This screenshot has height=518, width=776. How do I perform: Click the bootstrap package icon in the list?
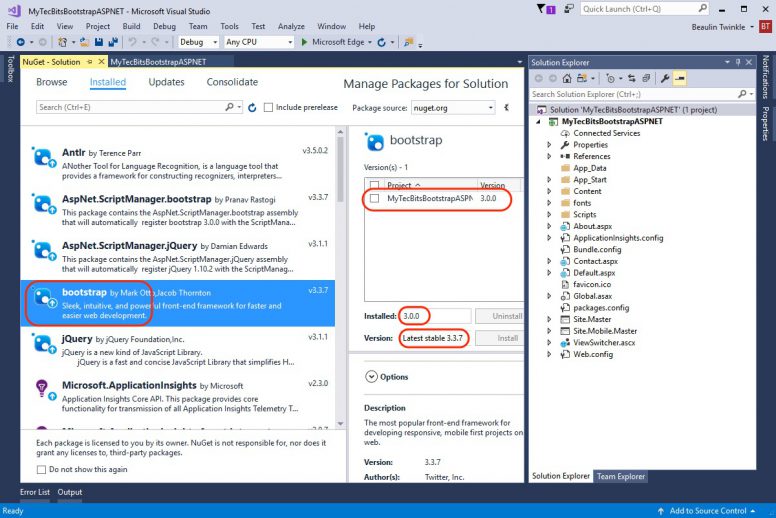tap(45, 298)
